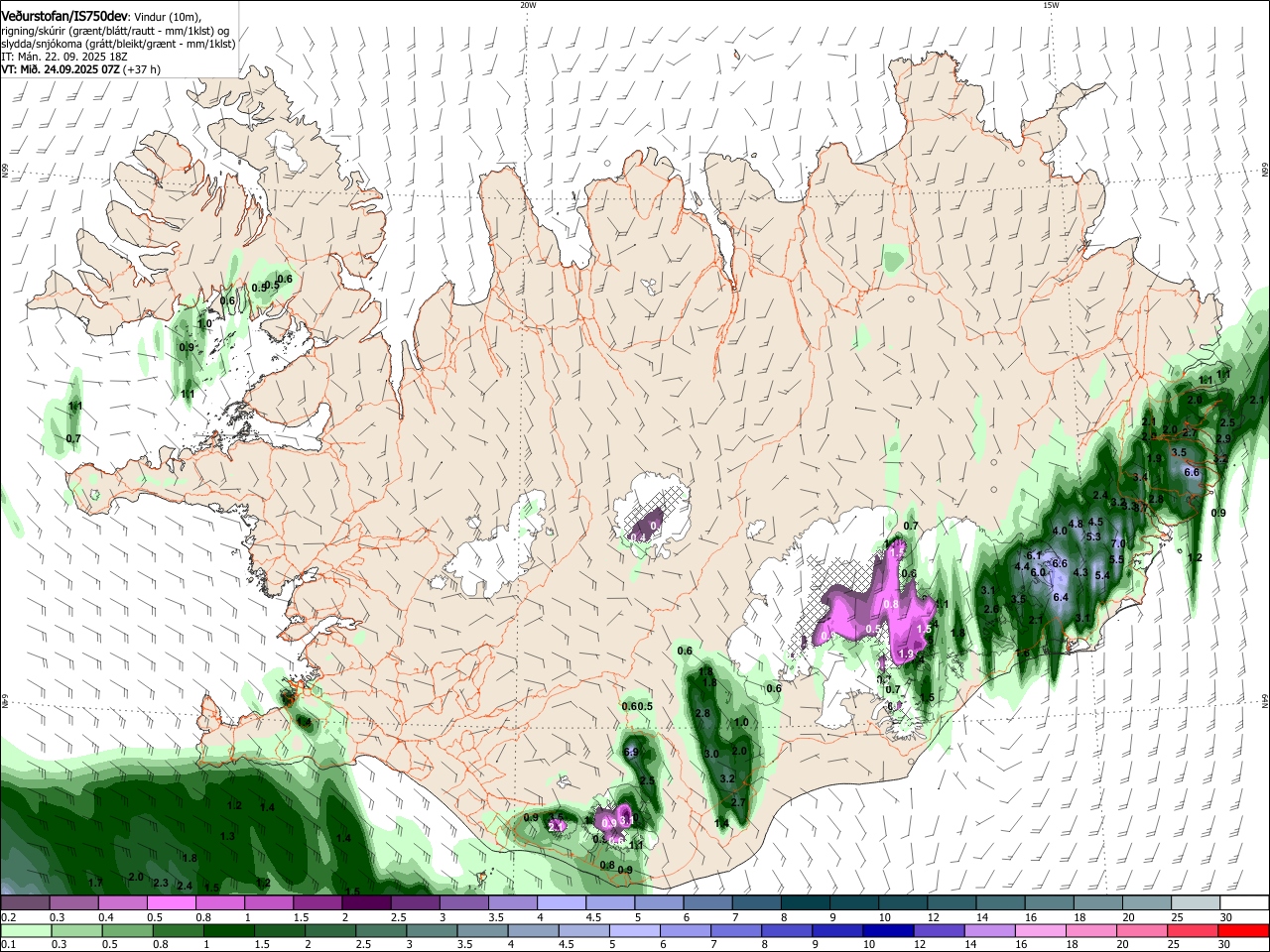The image size is (1270, 952).
Task: Click the rainfall value '6.1'
Action: (x=1035, y=555)
